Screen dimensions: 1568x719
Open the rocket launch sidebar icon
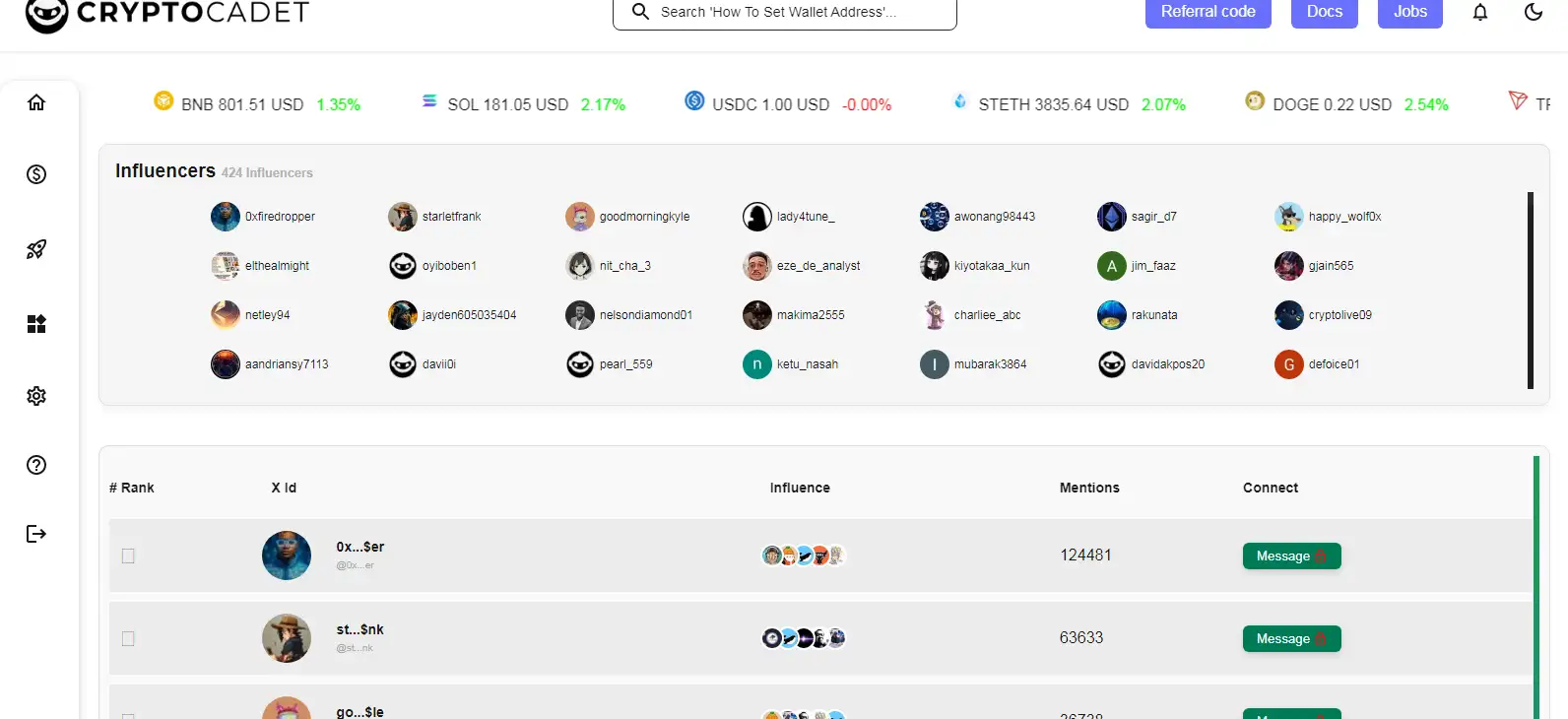click(x=36, y=249)
